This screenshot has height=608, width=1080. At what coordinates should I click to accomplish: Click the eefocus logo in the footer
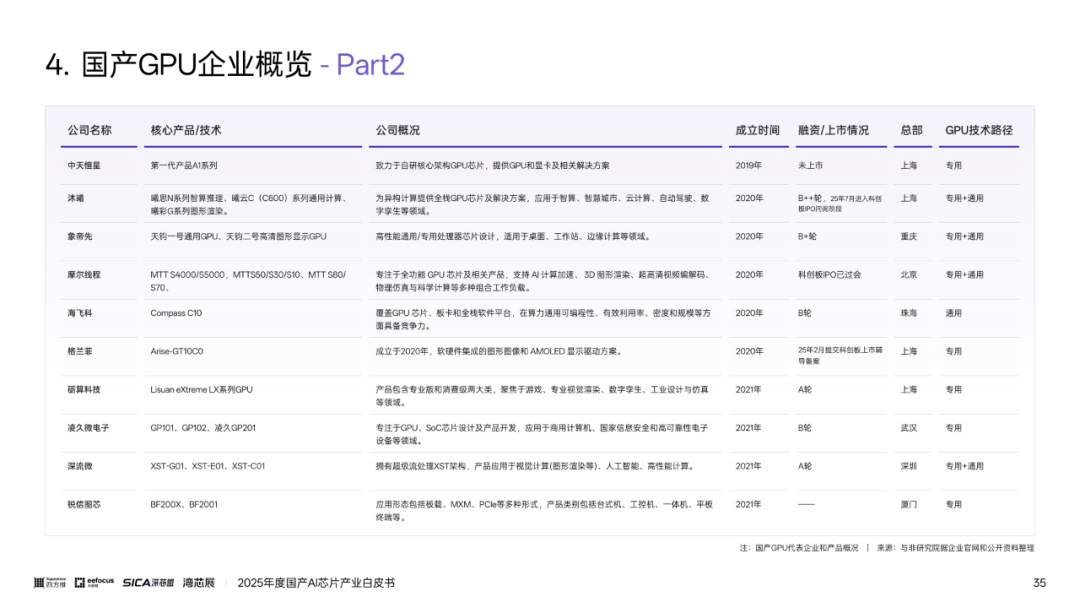click(x=94, y=583)
